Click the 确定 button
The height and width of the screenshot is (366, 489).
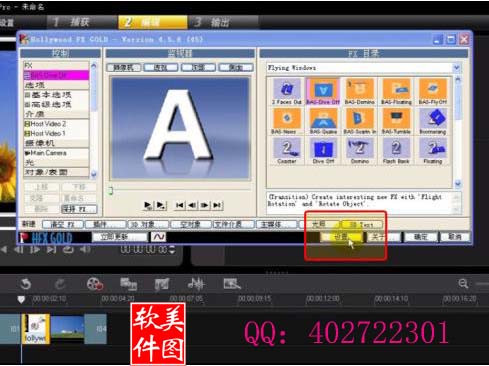pos(421,237)
